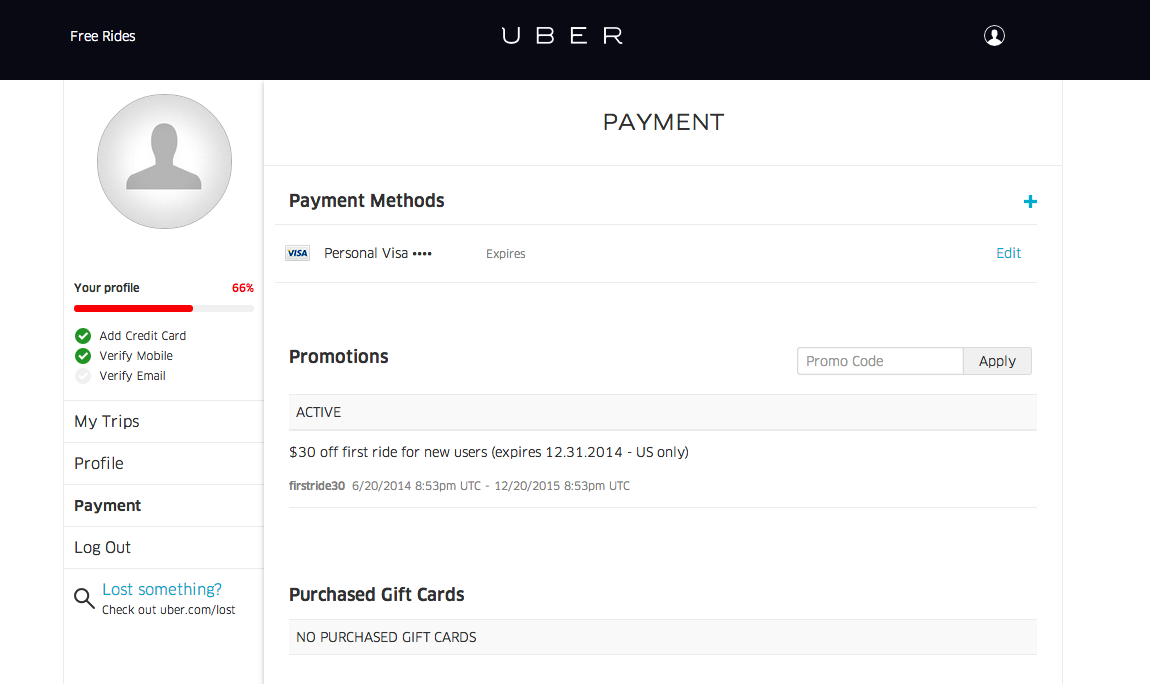Choose Log Out from sidebar
Image resolution: width=1150 pixels, height=684 pixels.
pos(164,547)
